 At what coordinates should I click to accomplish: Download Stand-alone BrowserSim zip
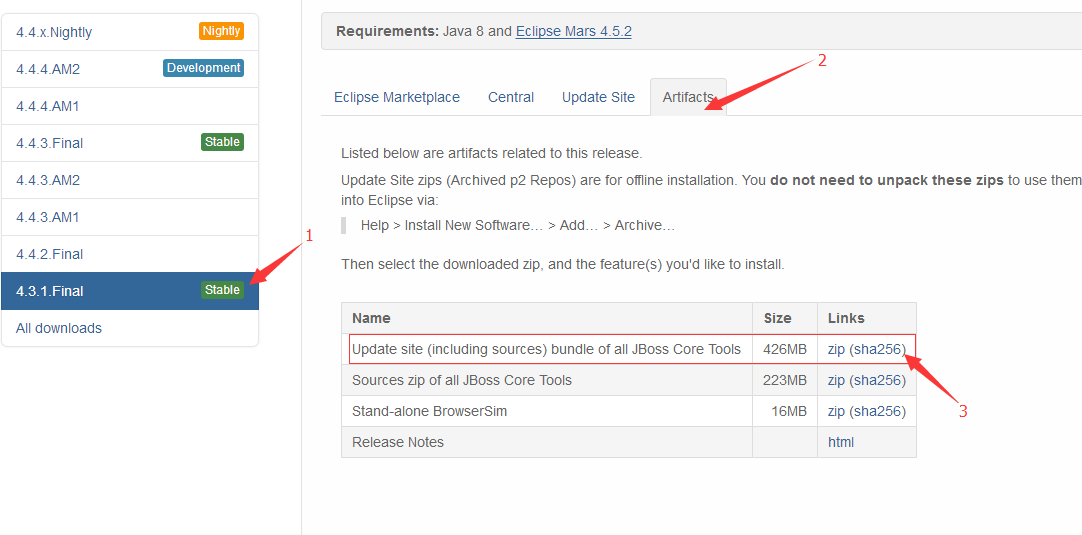tap(836, 411)
